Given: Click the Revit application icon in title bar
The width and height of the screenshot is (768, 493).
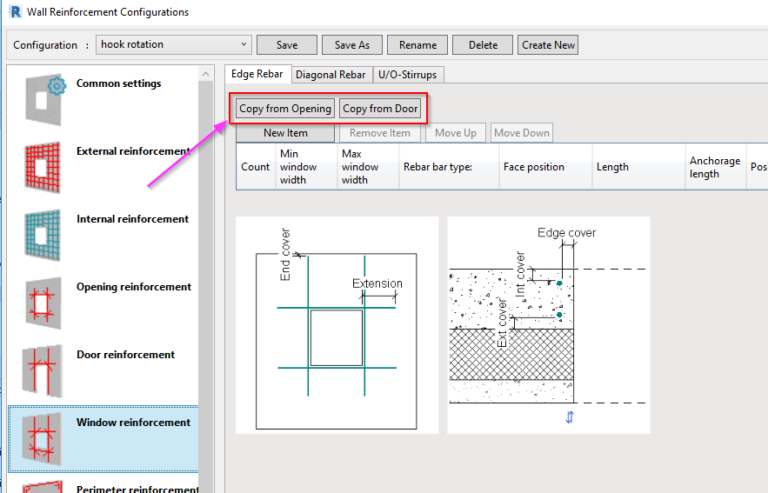Looking at the screenshot, I should (15, 11).
